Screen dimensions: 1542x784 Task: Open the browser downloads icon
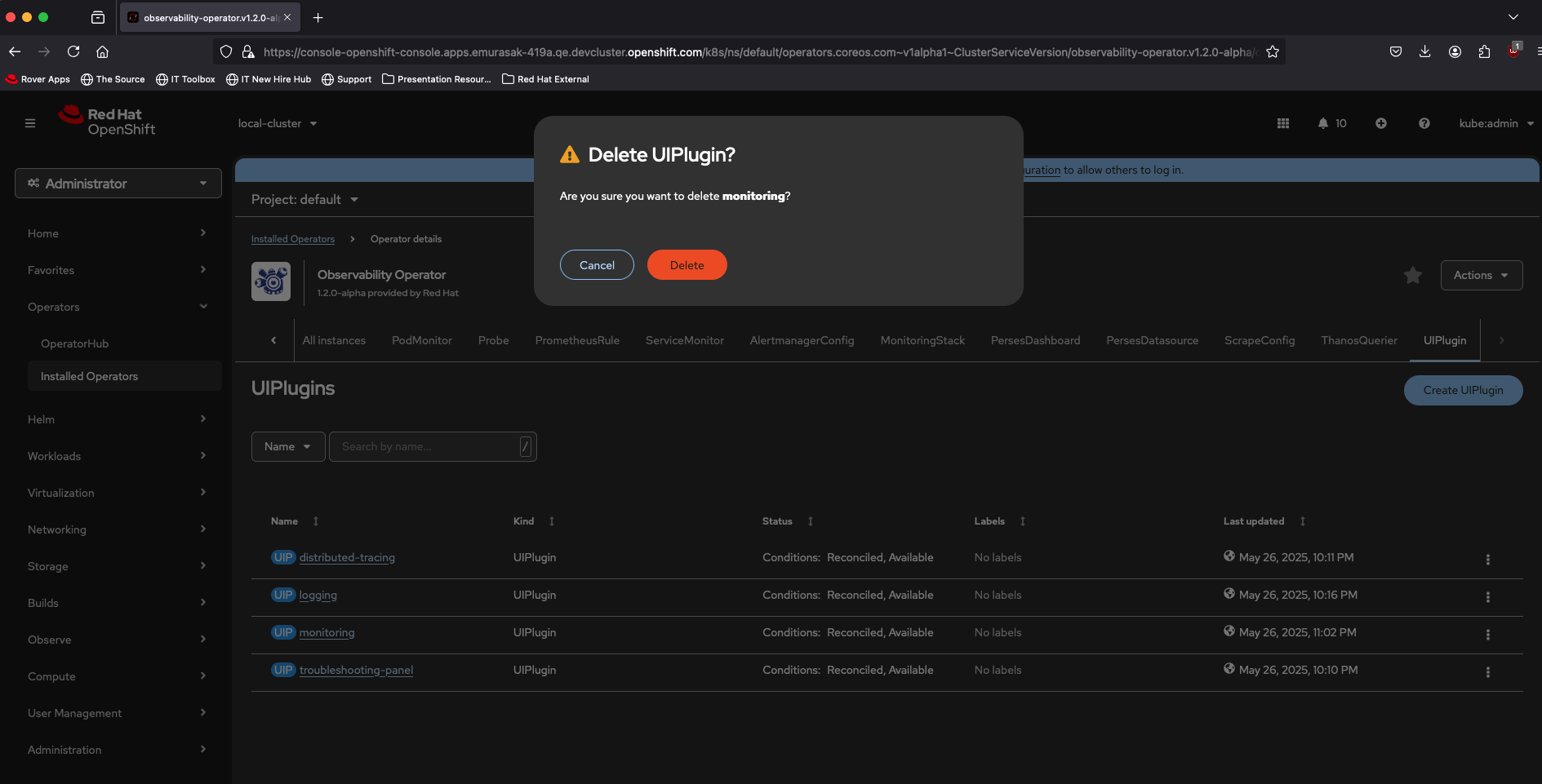1424,51
